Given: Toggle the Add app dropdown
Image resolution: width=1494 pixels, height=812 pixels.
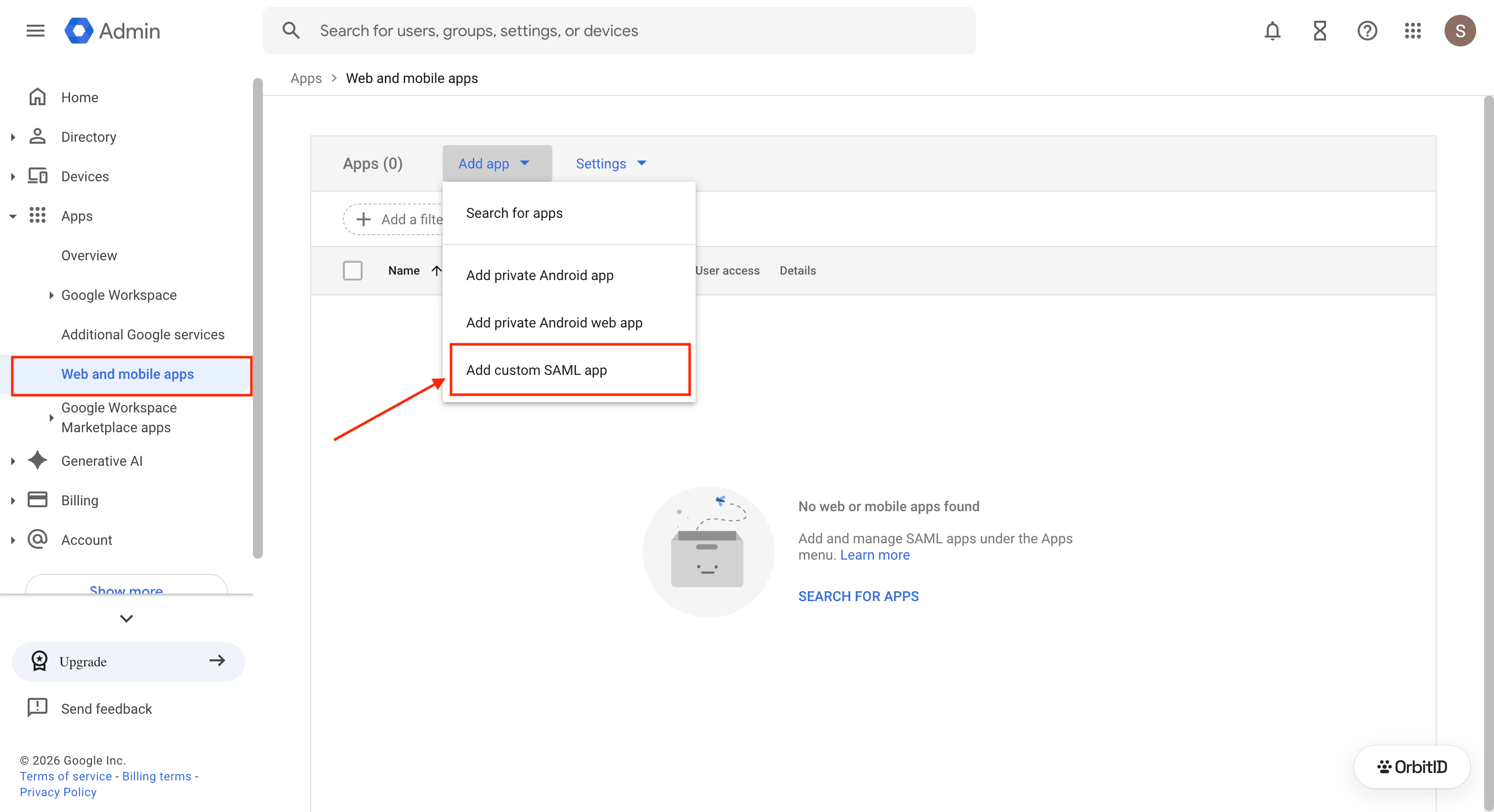Looking at the screenshot, I should click(497, 163).
